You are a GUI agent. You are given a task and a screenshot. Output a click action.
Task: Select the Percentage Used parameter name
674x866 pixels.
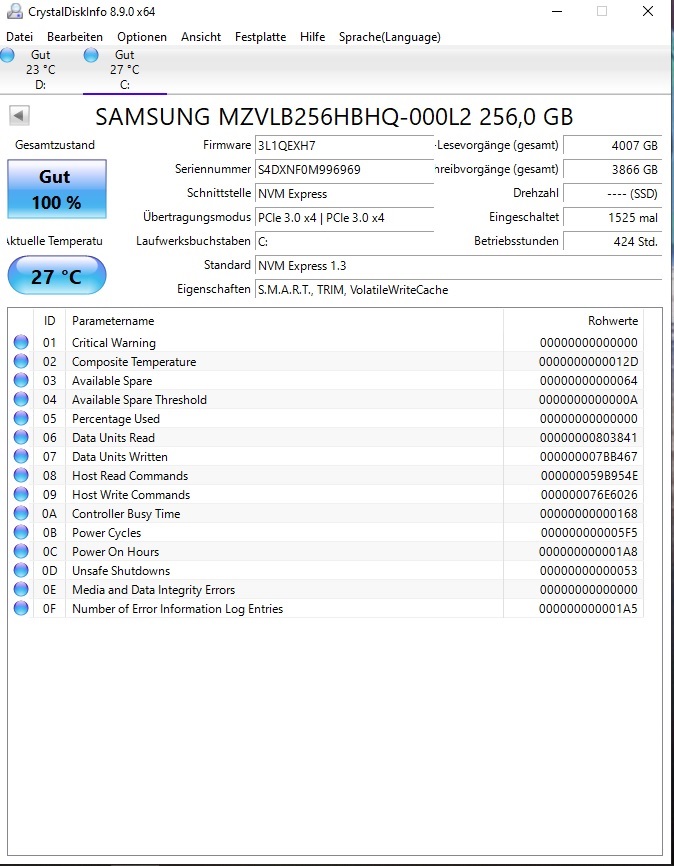pyautogui.click(x=116, y=419)
